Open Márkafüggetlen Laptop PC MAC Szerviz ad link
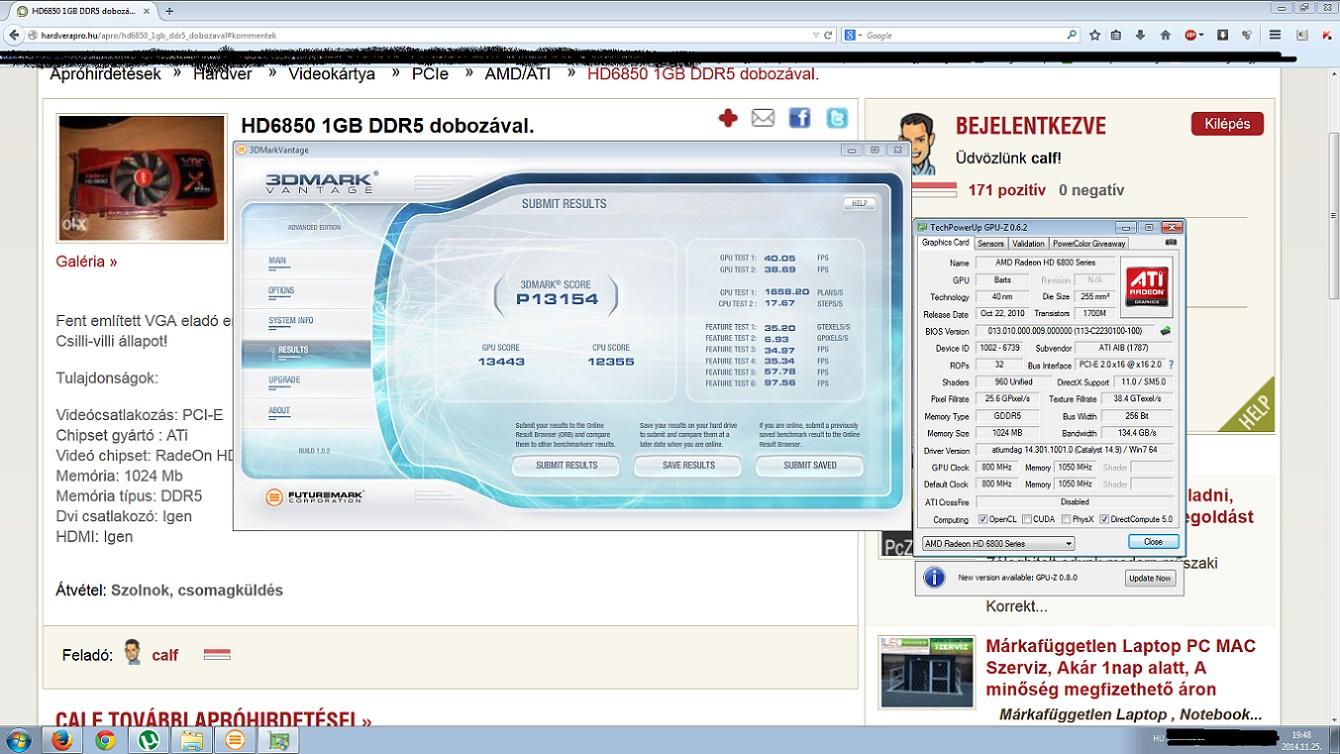The height and width of the screenshot is (754, 1340). (1121, 667)
